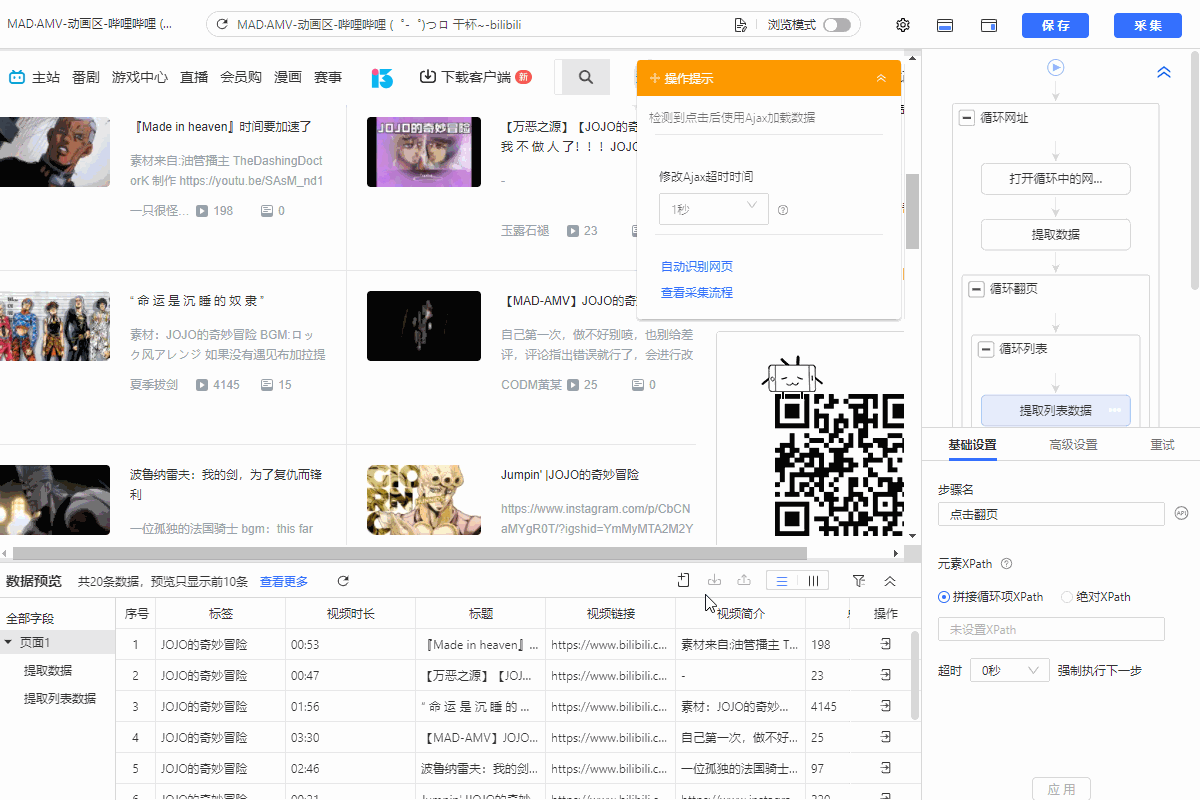
Task: Open the 直播 nav item
Action: pos(194,77)
